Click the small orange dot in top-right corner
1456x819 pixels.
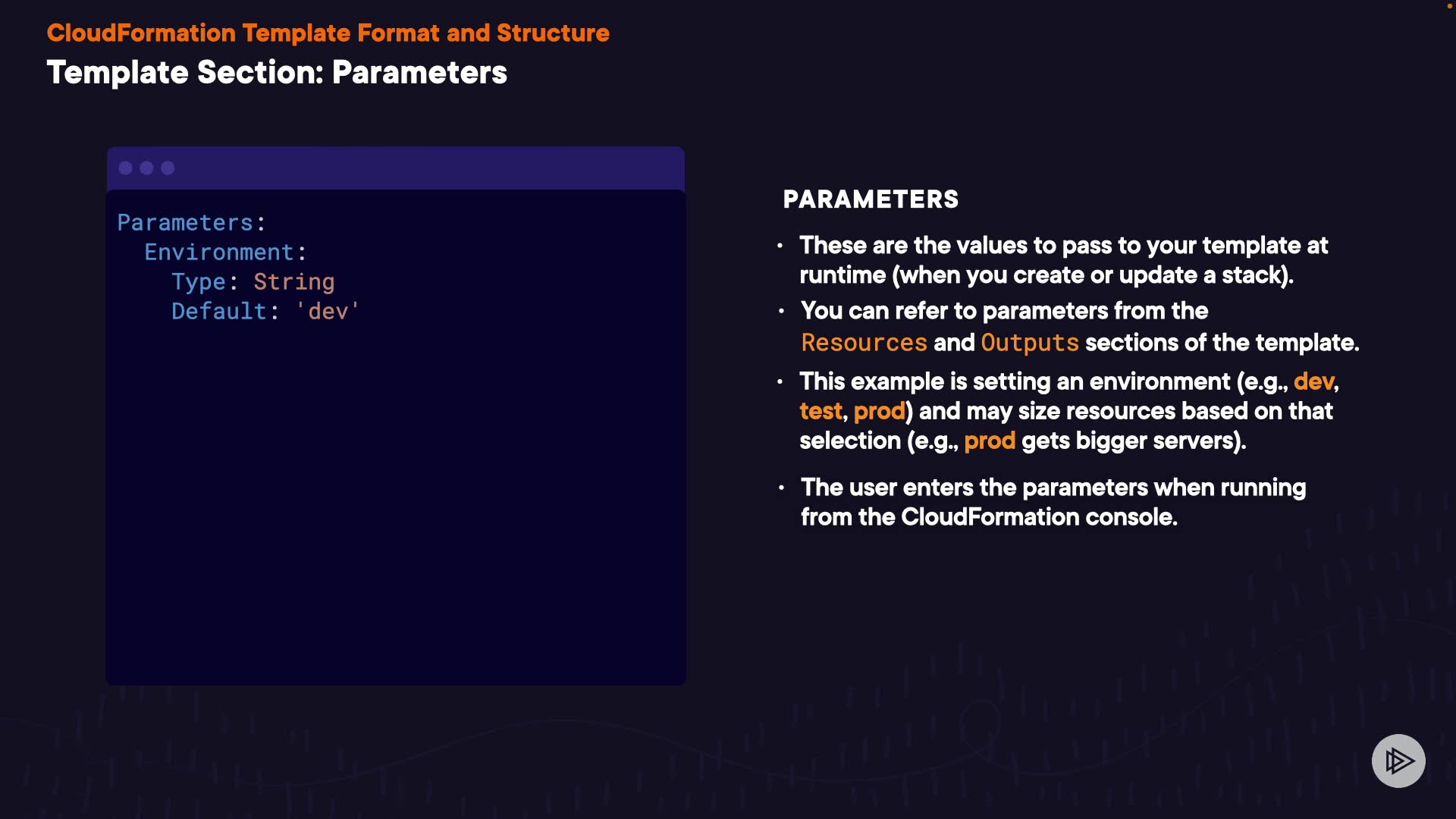tap(1449, 6)
